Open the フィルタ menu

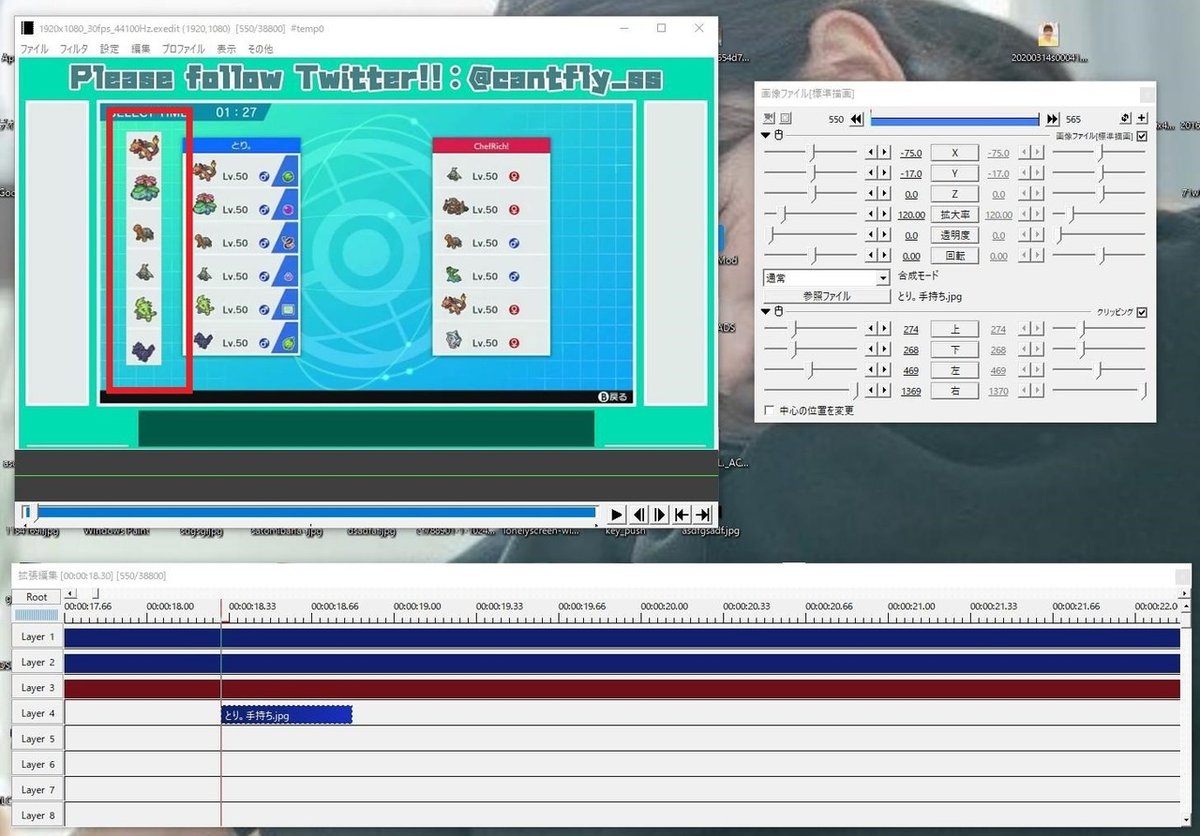pyautogui.click(x=74, y=48)
